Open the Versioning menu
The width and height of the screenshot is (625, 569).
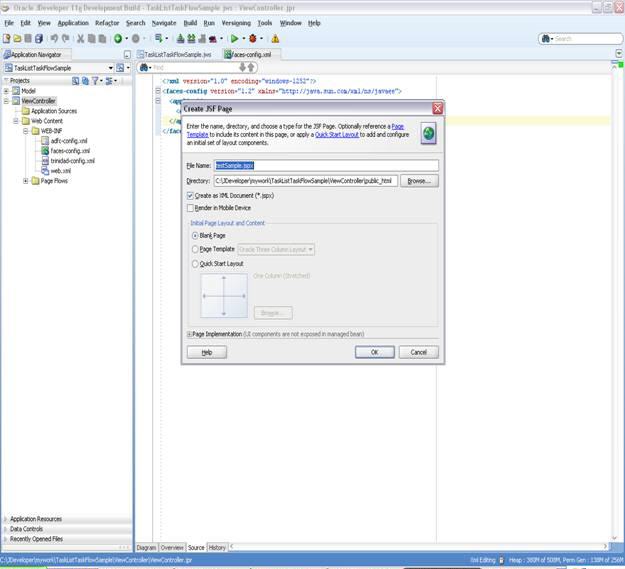pyautogui.click(x=236, y=23)
